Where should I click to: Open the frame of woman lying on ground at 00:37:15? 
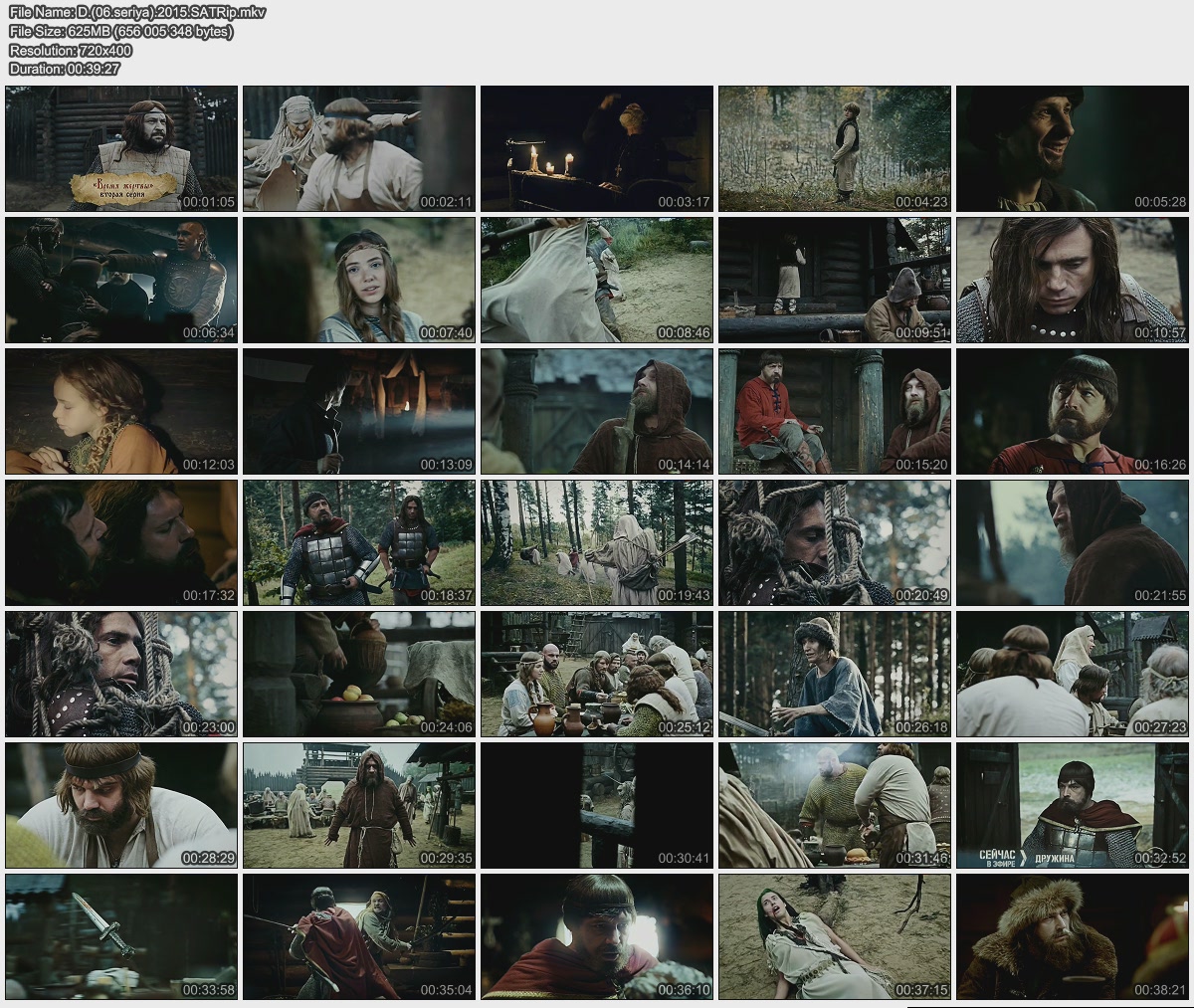[835, 936]
